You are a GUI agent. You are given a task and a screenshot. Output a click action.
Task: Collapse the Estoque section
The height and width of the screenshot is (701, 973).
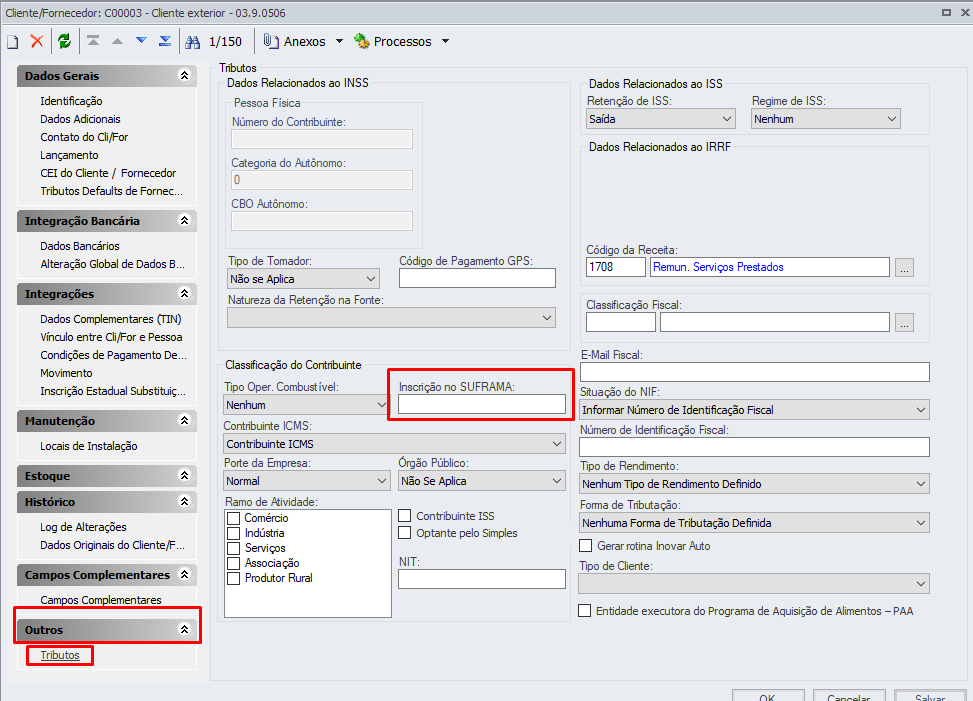[184, 476]
